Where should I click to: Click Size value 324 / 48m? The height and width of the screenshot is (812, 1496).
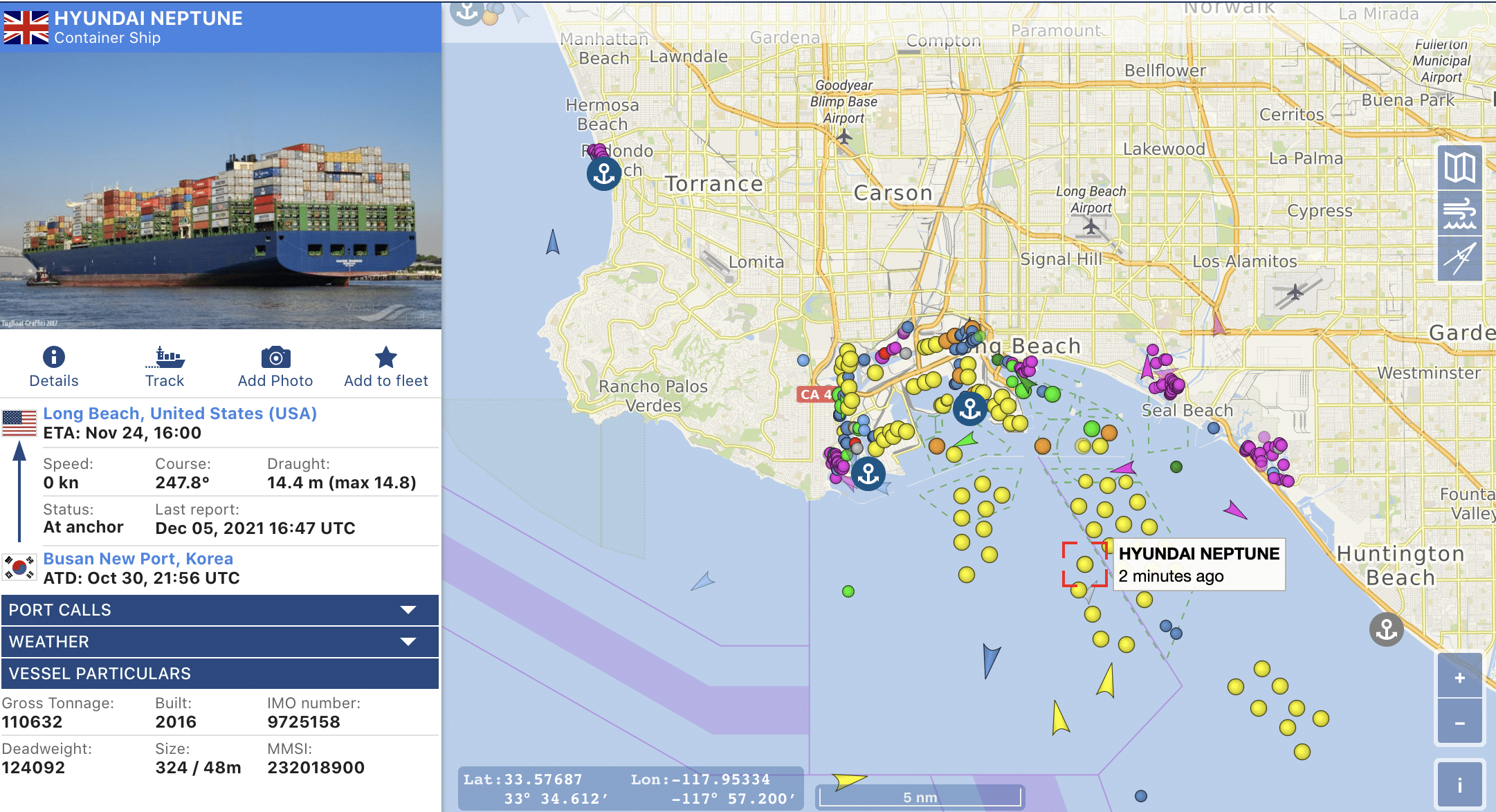click(198, 768)
